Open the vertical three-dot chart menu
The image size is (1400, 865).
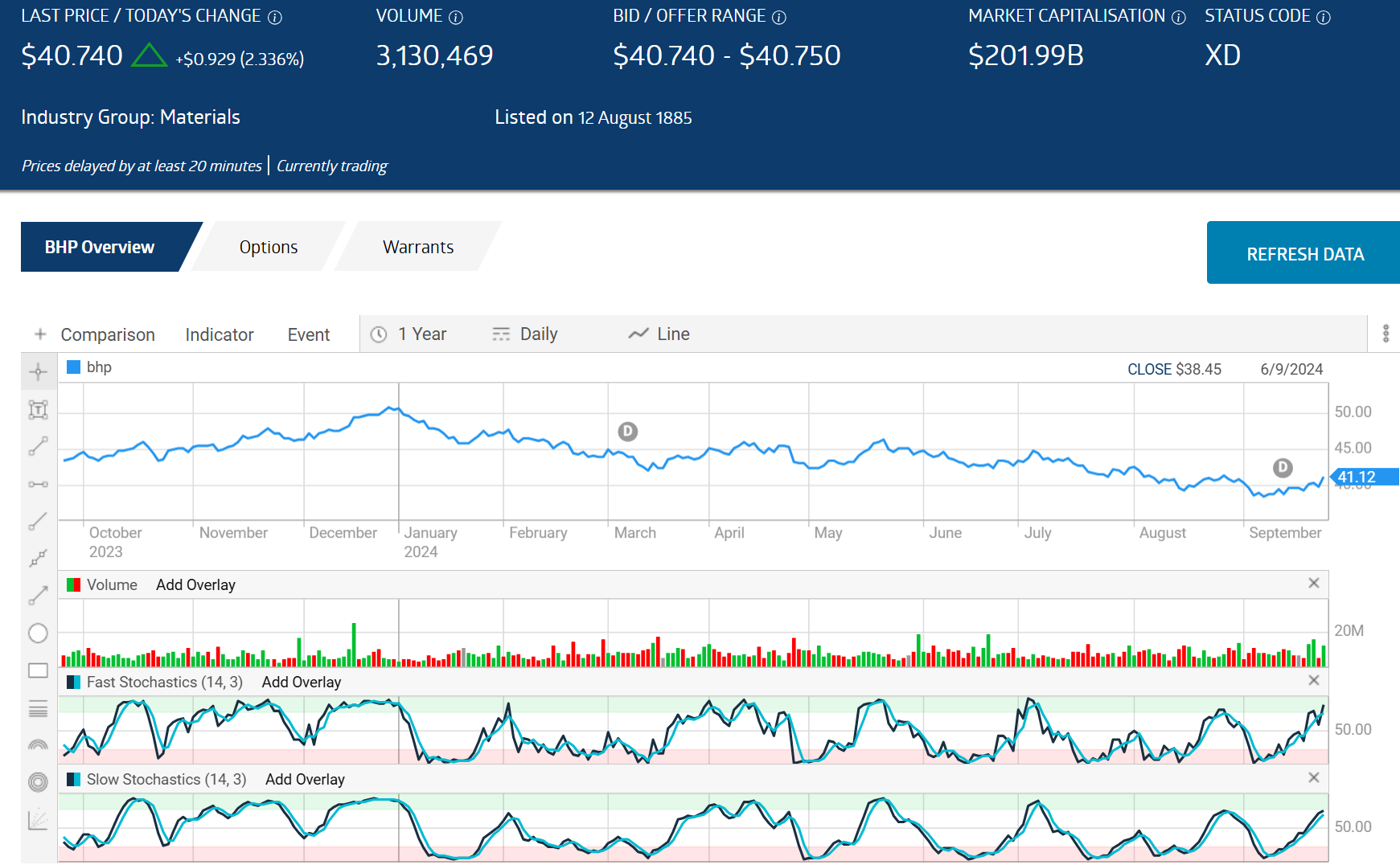(1386, 334)
